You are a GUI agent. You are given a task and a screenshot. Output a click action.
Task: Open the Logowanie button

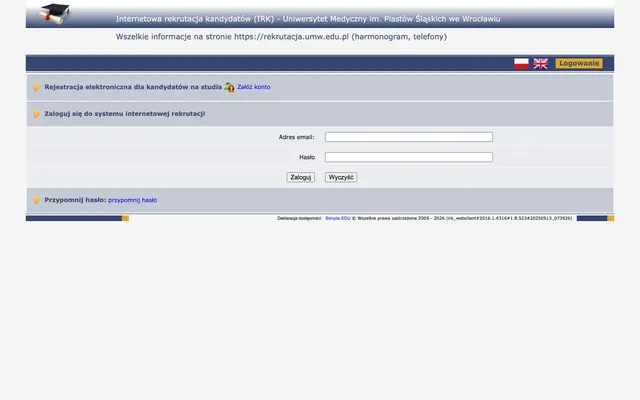(x=579, y=63)
